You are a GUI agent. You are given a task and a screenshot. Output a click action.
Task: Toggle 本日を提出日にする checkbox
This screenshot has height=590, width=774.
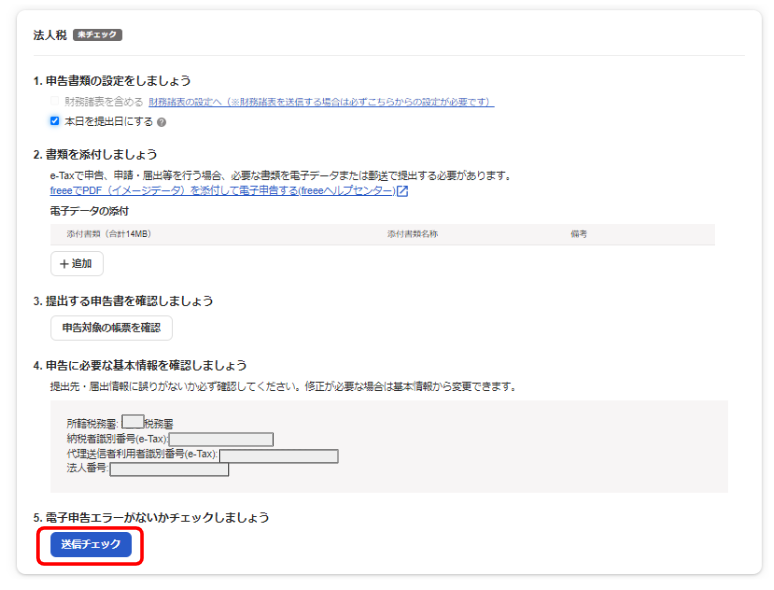pos(55,121)
